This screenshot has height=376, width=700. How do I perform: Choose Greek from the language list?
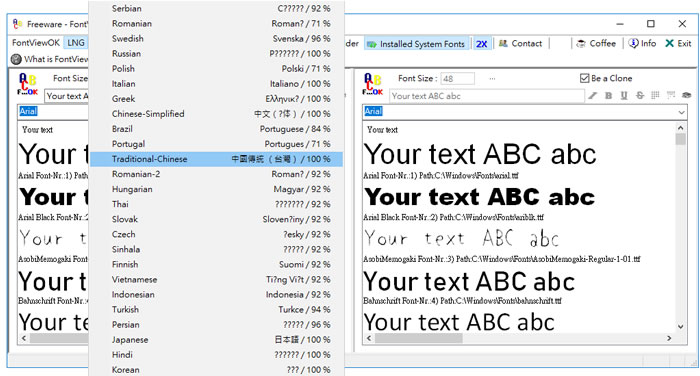pyautogui.click(x=217, y=99)
